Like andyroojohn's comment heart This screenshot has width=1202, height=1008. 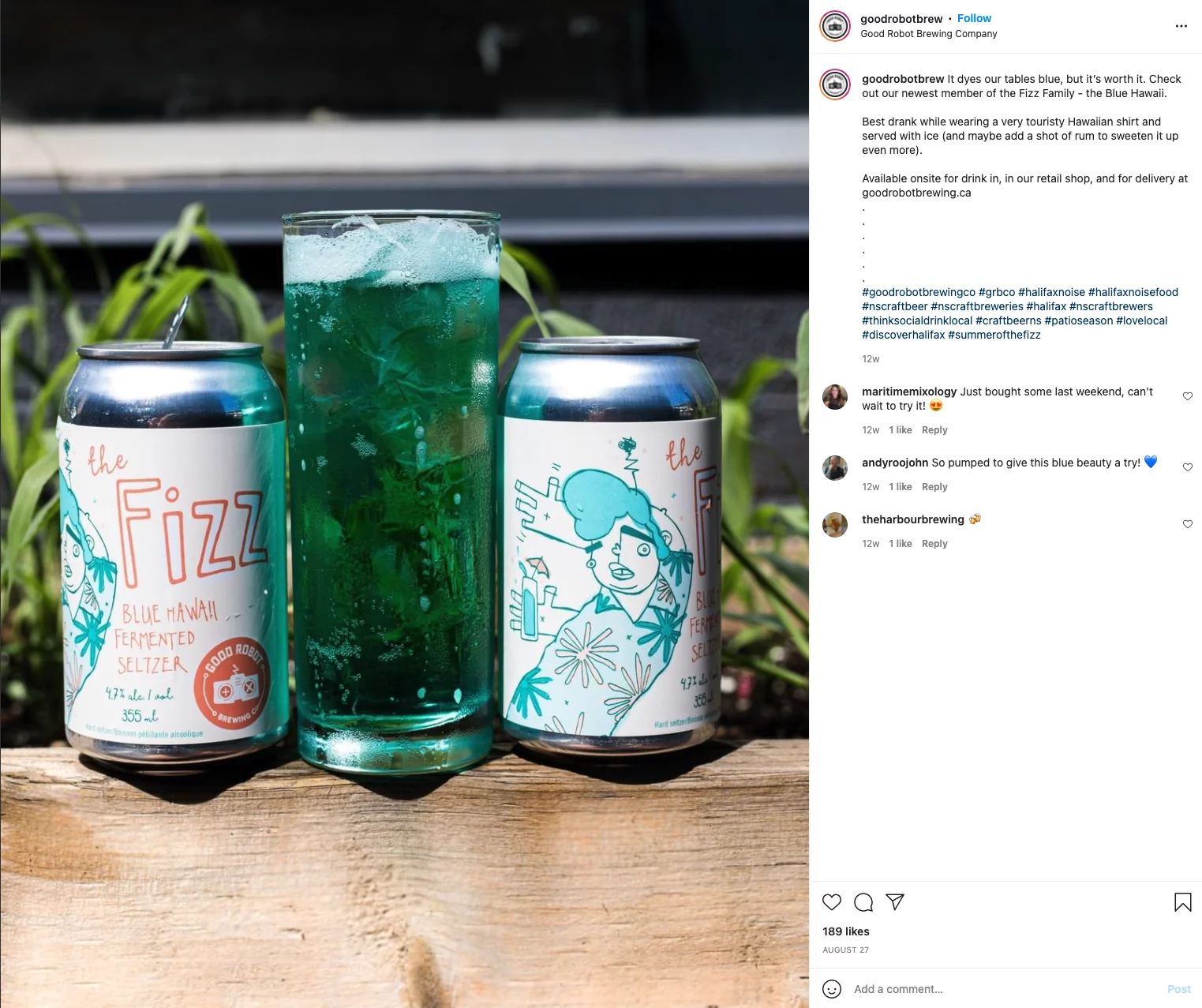point(1188,467)
